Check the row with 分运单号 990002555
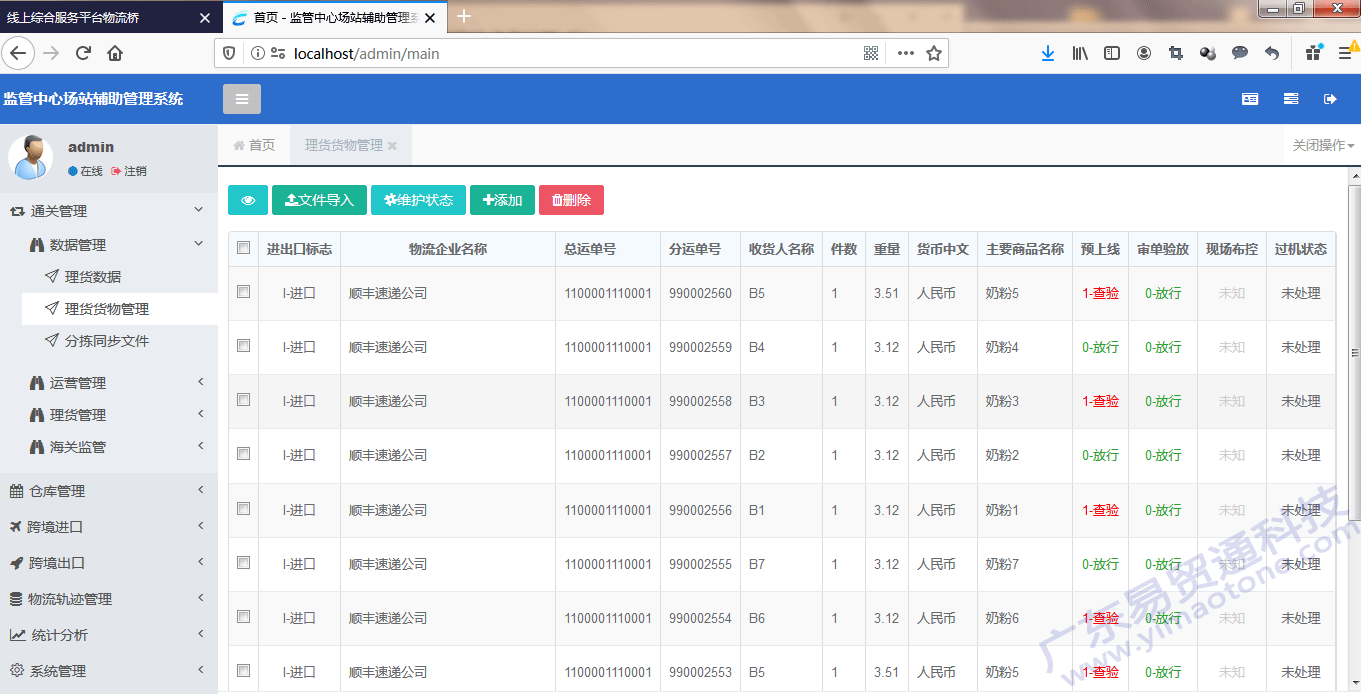This screenshot has width=1361, height=694. [x=243, y=562]
